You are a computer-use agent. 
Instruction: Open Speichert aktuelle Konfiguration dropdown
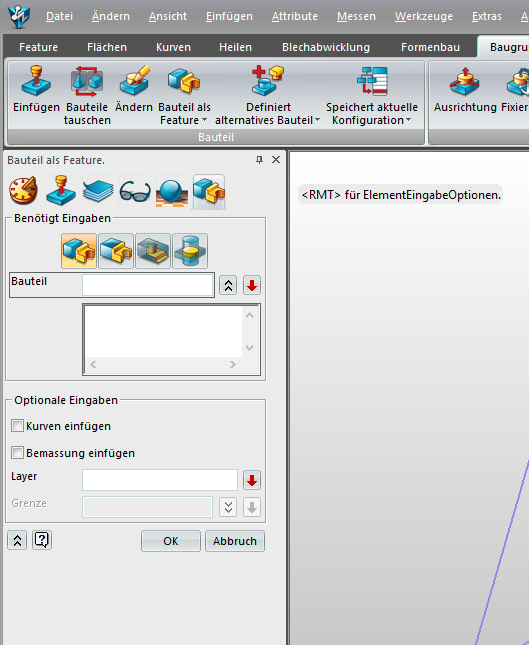pyautogui.click(x=408, y=120)
